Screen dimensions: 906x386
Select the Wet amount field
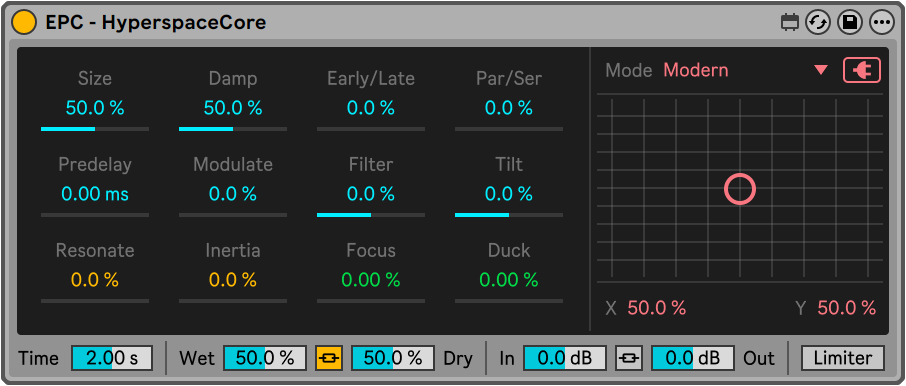coord(265,358)
